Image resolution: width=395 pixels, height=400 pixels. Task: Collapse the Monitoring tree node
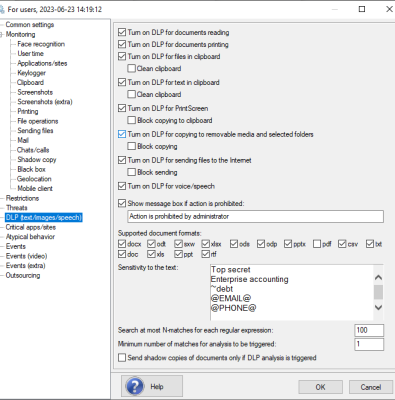(x=1, y=34)
